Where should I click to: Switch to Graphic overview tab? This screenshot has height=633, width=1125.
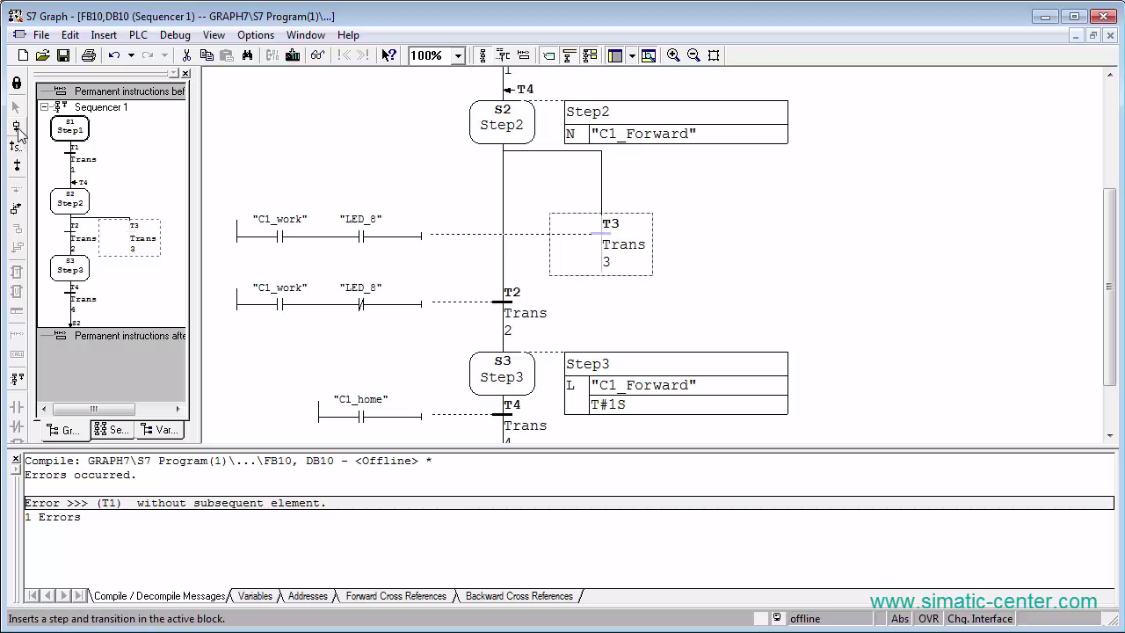[x=64, y=430]
